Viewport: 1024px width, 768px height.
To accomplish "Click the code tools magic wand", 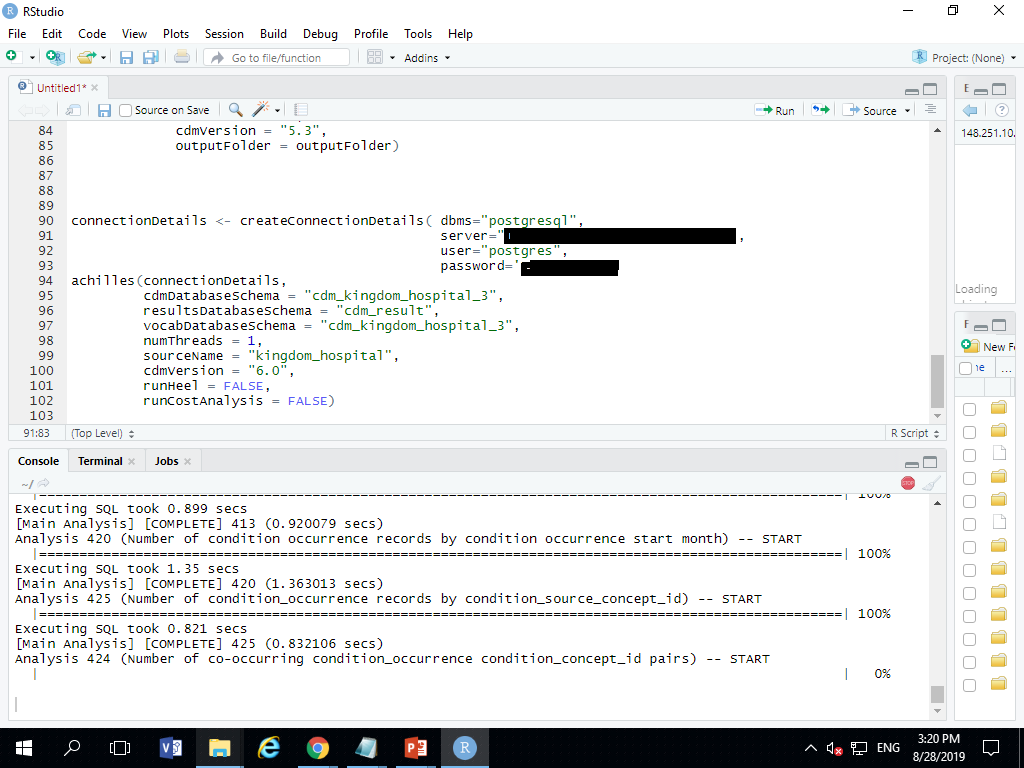I will pos(261,110).
